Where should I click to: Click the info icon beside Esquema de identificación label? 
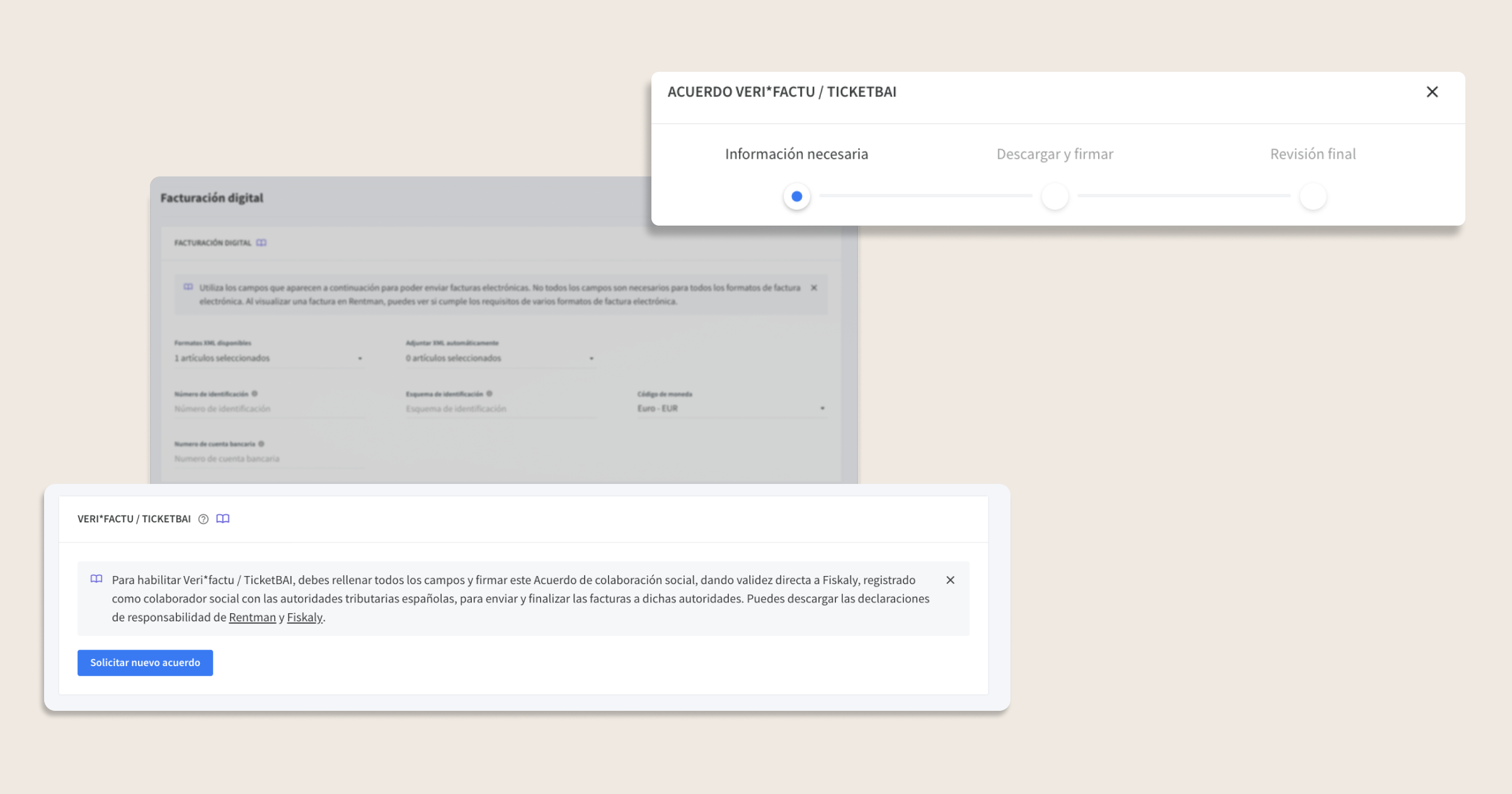[x=489, y=394]
